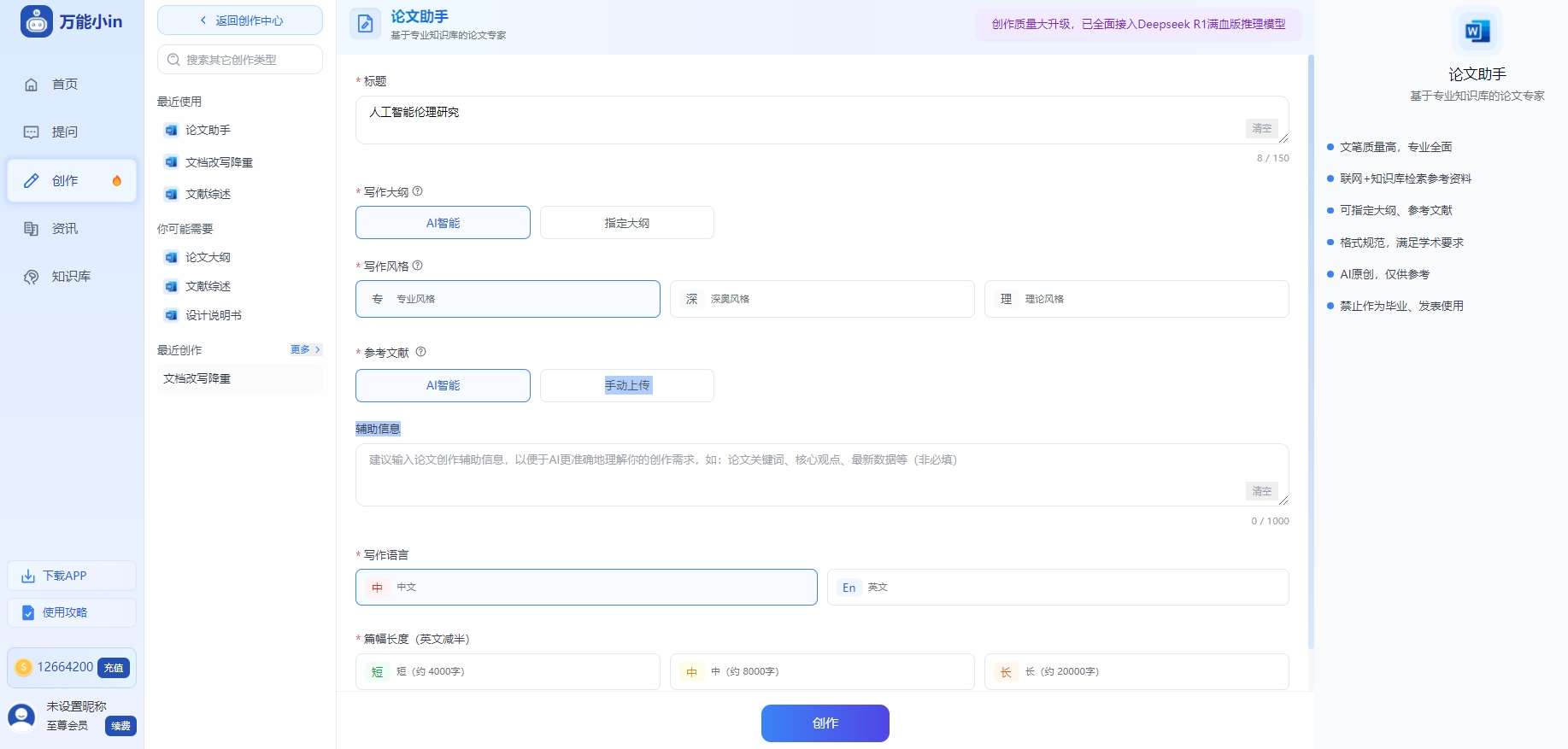Screen dimensions: 1568x749
Task: Open 提问 in left navigation
Action: 64,132
